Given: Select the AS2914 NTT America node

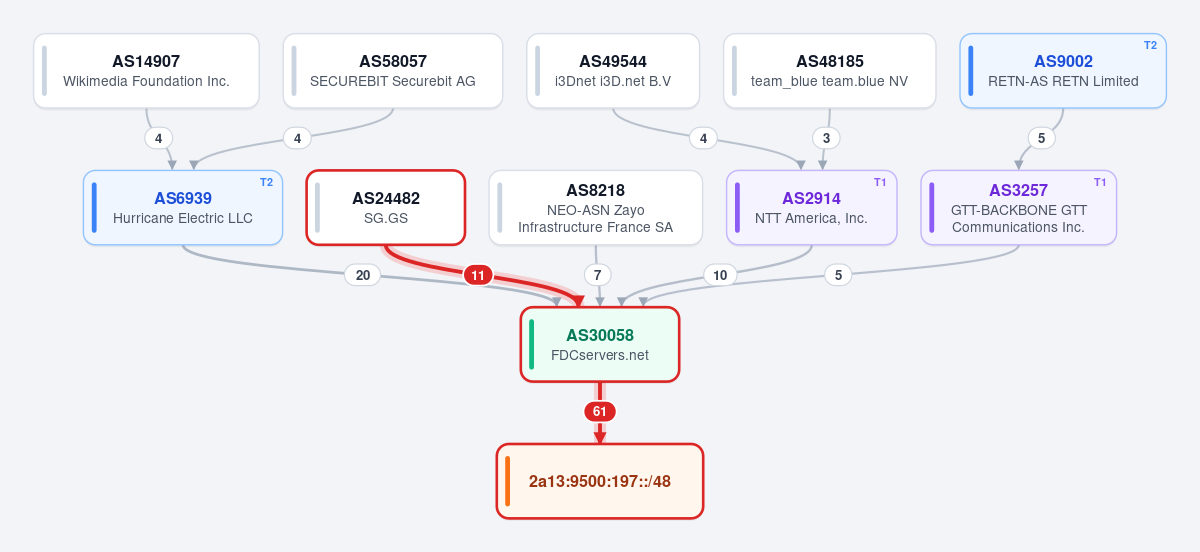Looking at the screenshot, I should point(812,208).
